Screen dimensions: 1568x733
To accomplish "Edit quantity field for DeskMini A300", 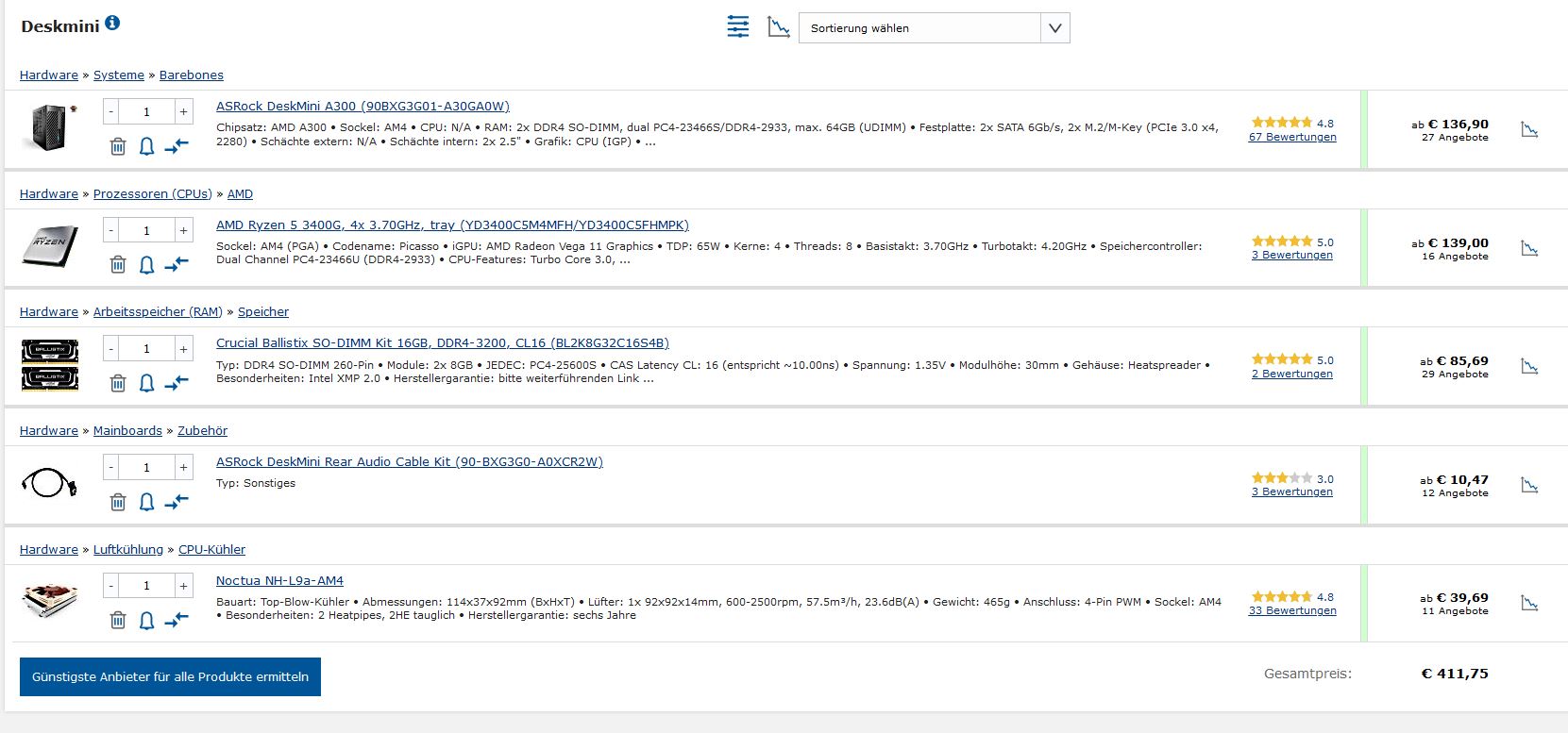I will [146, 112].
